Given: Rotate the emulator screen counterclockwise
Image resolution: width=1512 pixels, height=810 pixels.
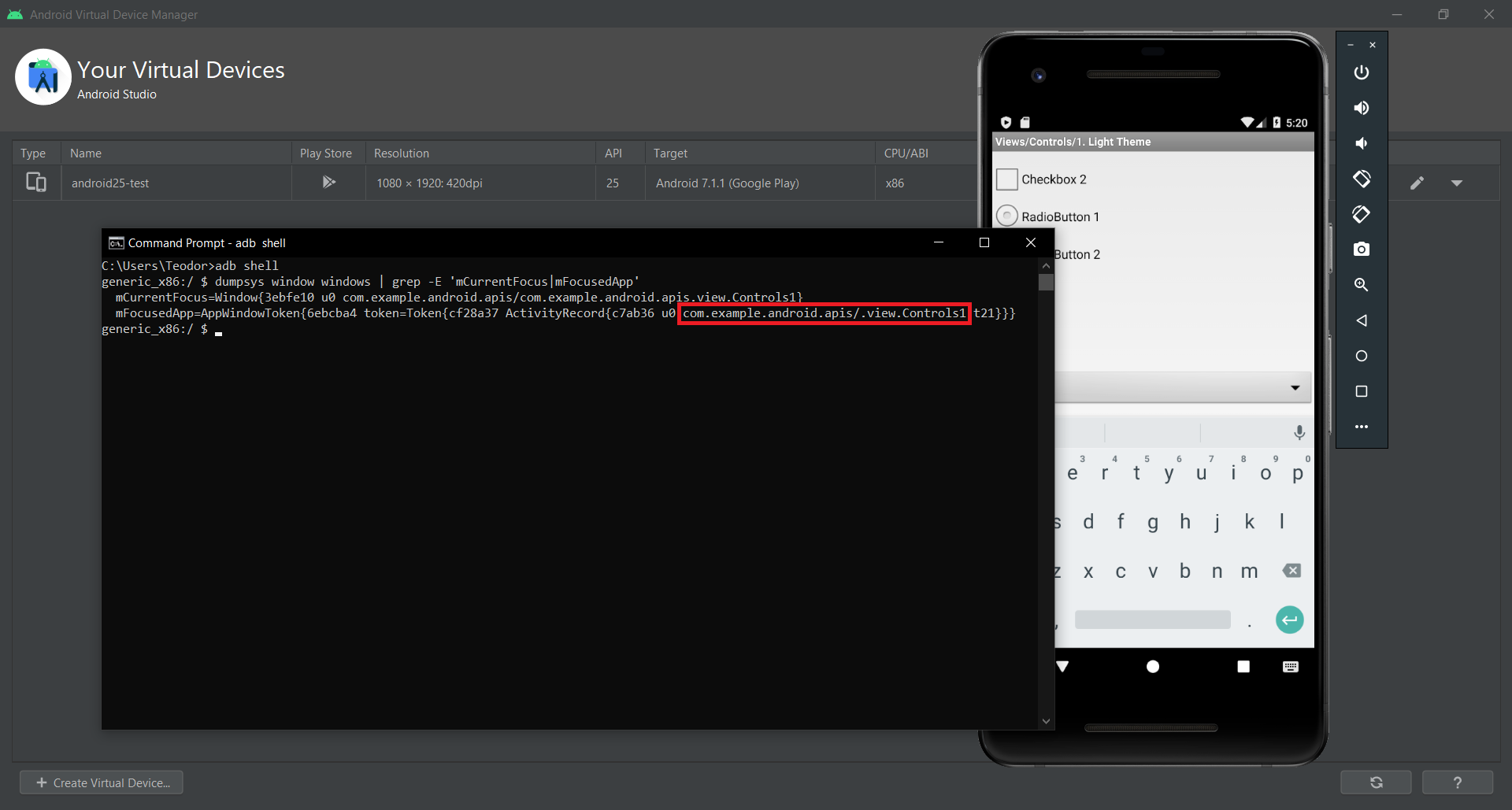Looking at the screenshot, I should pos(1362,179).
